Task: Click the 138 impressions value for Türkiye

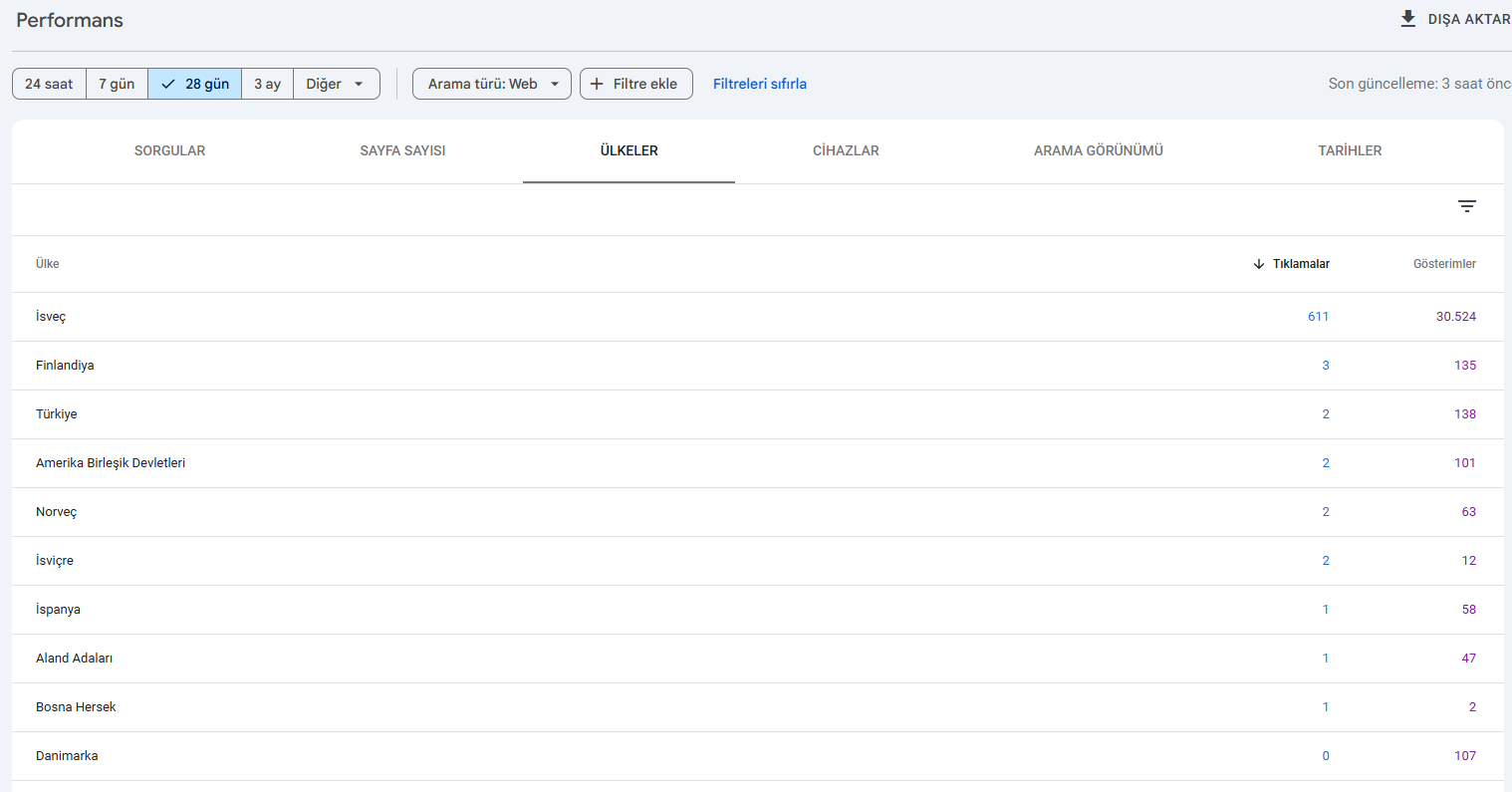Action: (1465, 414)
